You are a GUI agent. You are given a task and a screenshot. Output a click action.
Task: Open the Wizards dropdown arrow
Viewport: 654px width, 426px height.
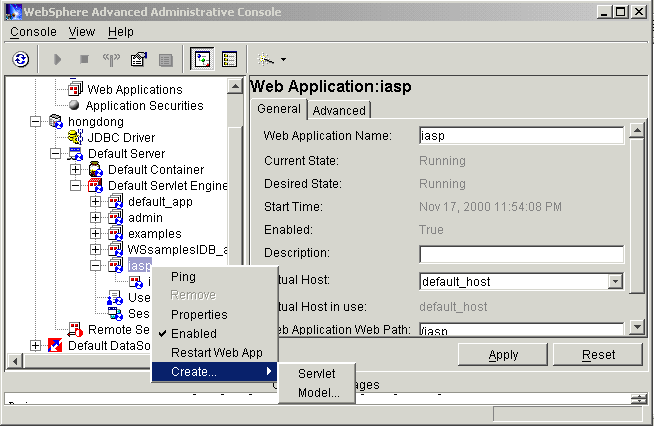[284, 60]
